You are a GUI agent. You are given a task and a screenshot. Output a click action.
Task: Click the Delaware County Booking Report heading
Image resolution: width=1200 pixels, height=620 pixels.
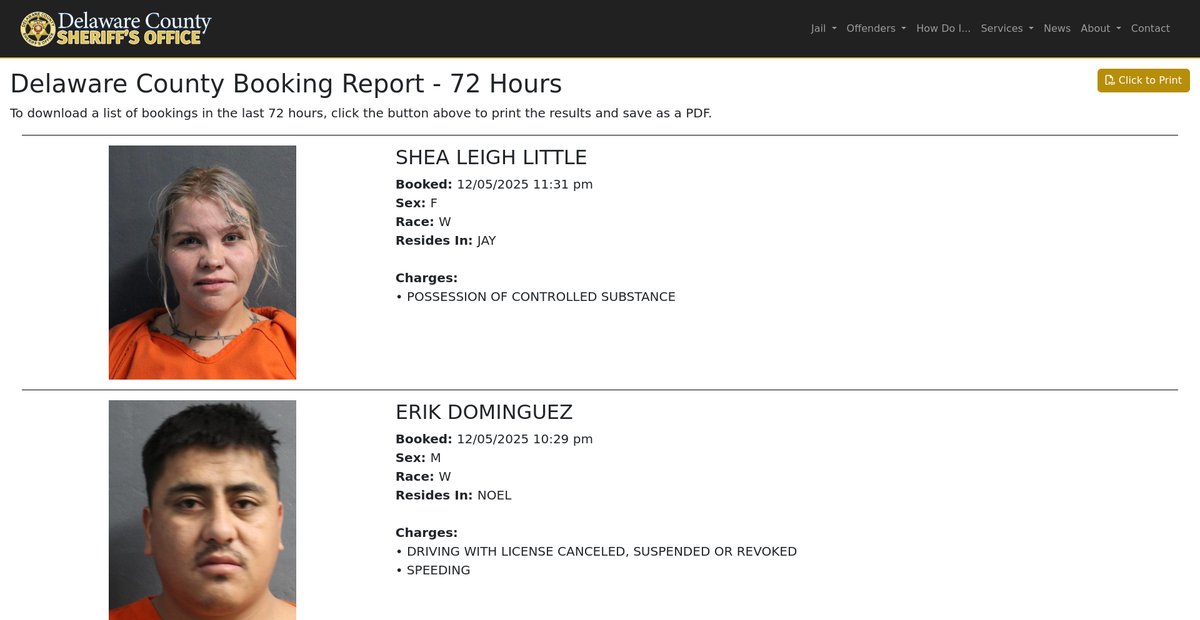pos(286,83)
